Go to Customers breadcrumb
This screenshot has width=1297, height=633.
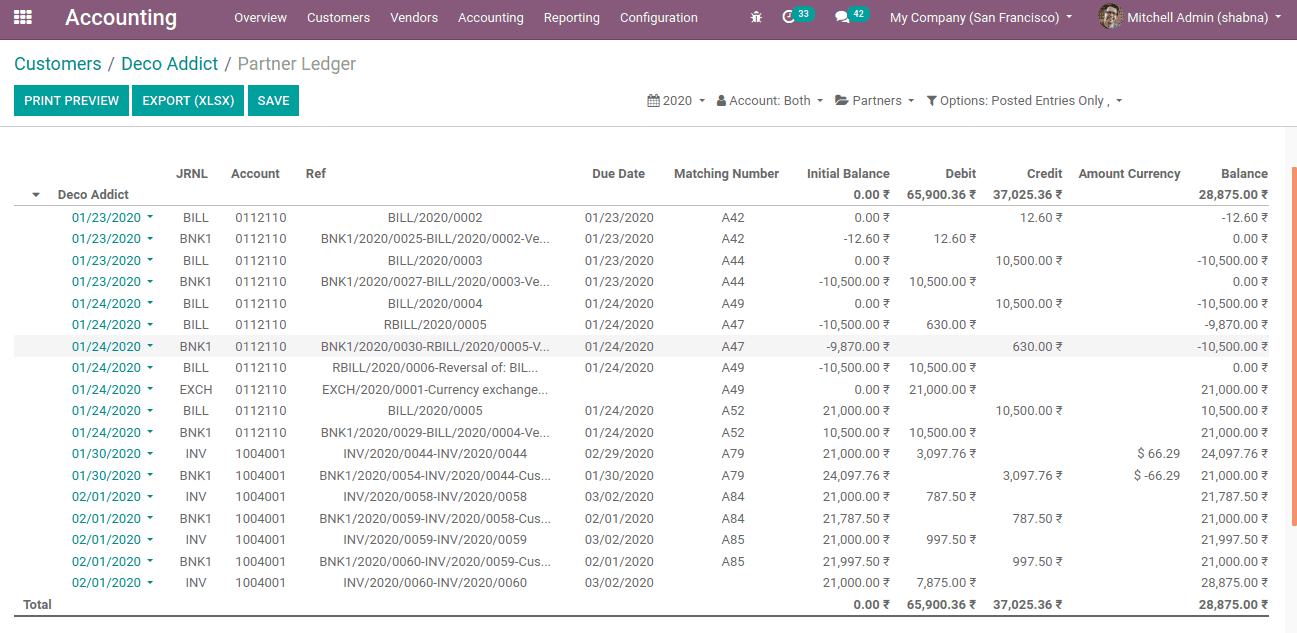coord(58,64)
